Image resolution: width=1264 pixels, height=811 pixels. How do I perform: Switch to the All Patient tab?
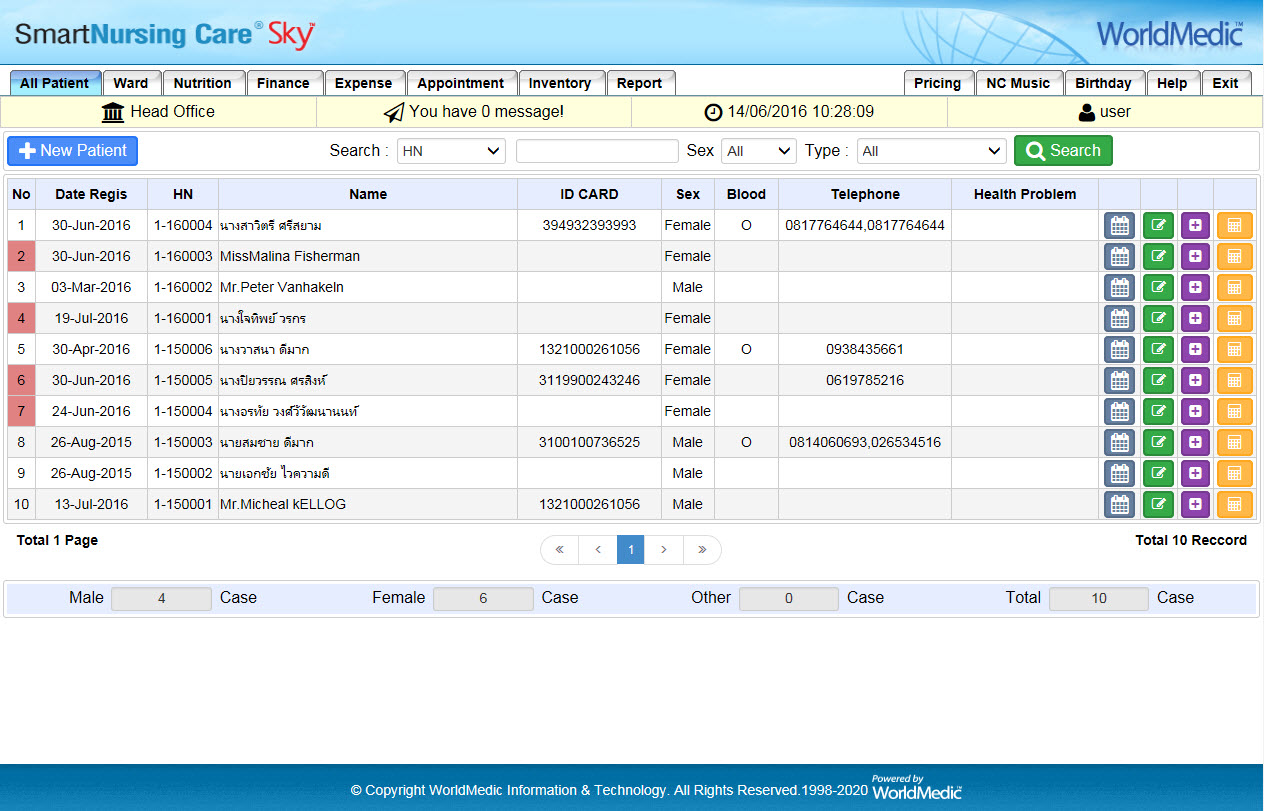(x=55, y=83)
